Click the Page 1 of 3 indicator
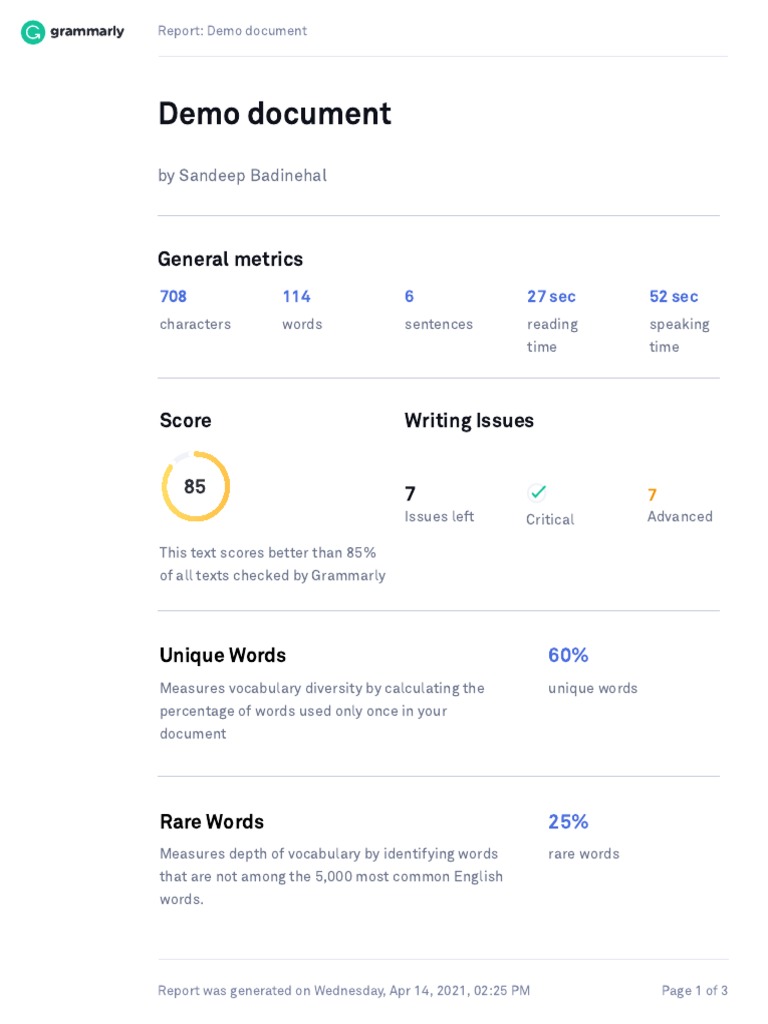768x1024 pixels. [x=694, y=991]
